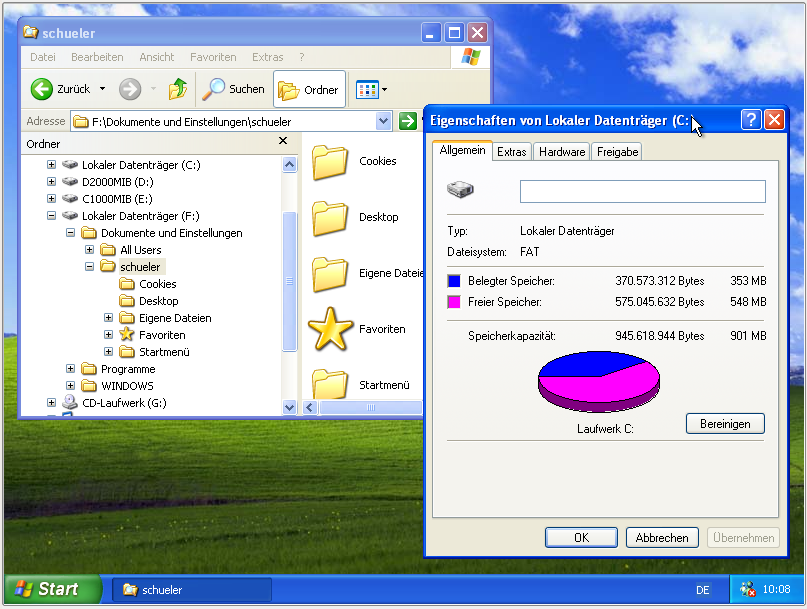Click the help question mark in dialog title
Image resolution: width=807 pixels, height=609 pixels.
coord(751,120)
